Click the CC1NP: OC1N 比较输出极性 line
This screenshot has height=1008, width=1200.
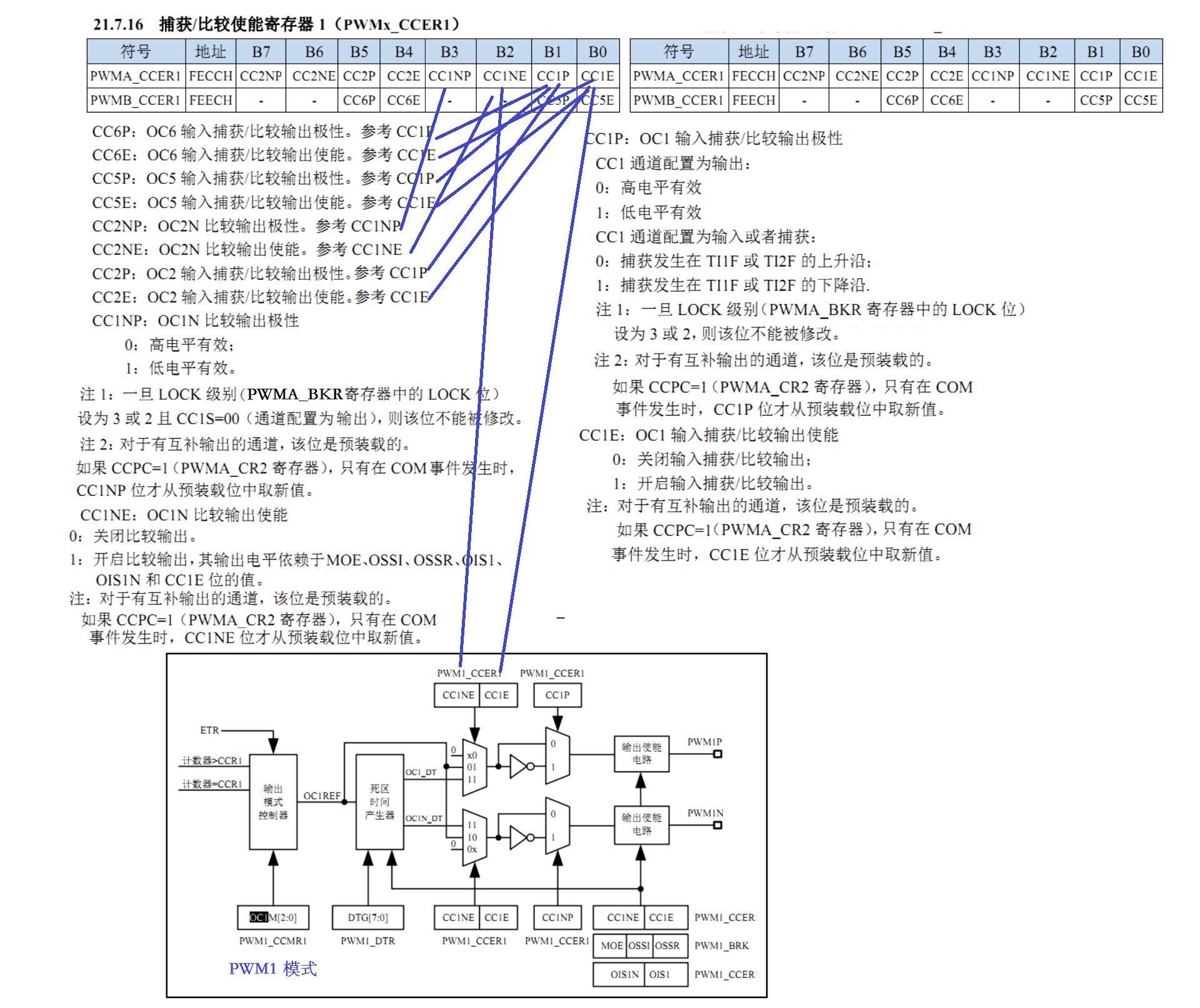(195, 321)
